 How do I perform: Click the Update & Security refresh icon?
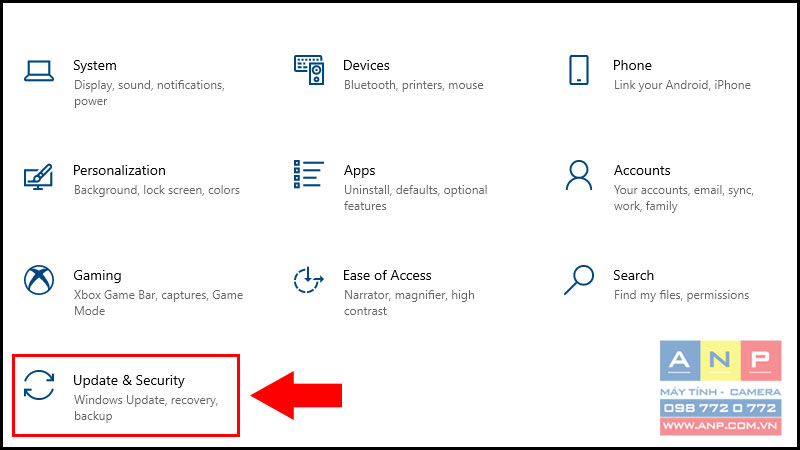coord(39,385)
